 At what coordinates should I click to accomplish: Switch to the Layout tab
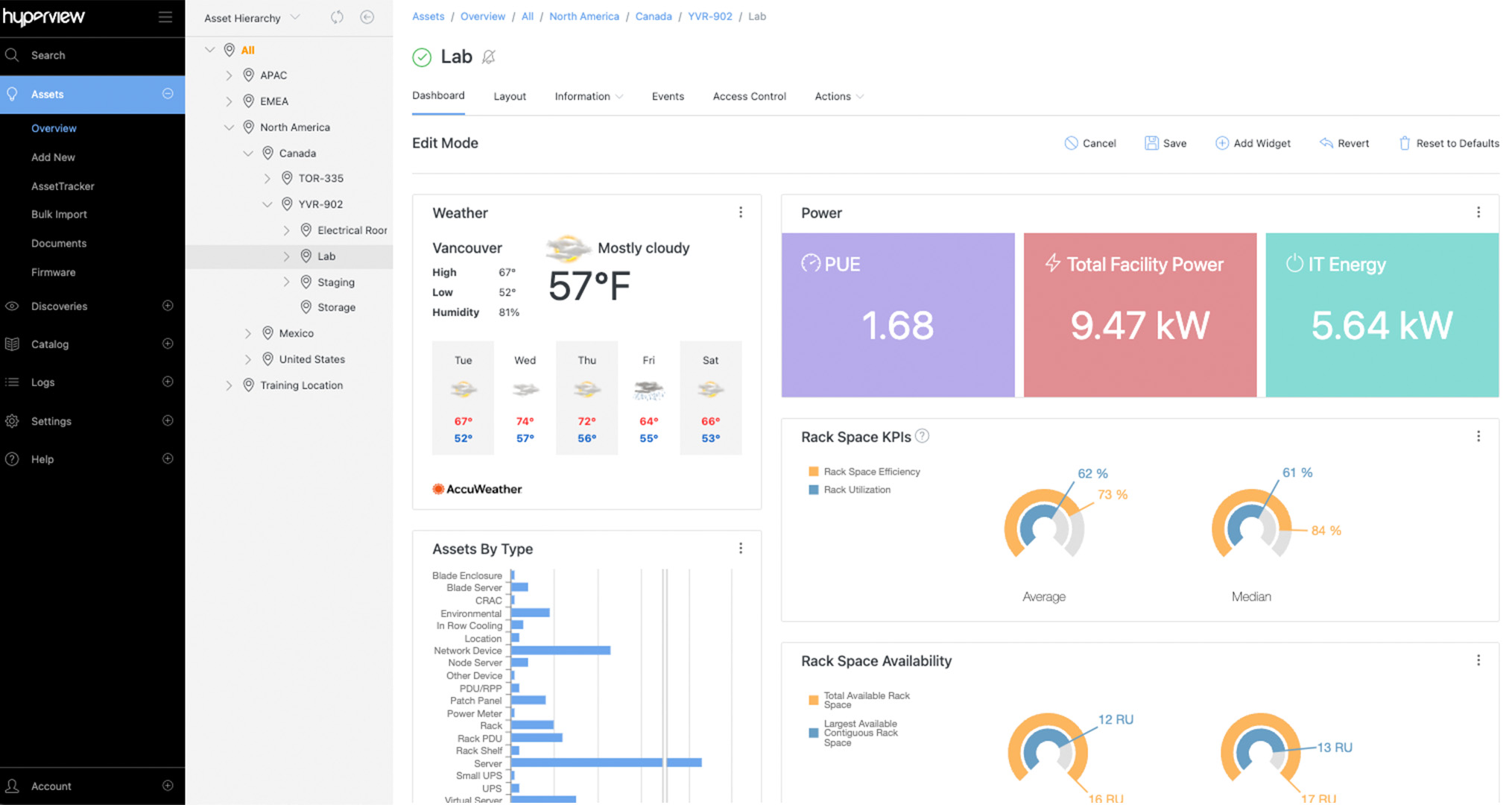[x=510, y=96]
